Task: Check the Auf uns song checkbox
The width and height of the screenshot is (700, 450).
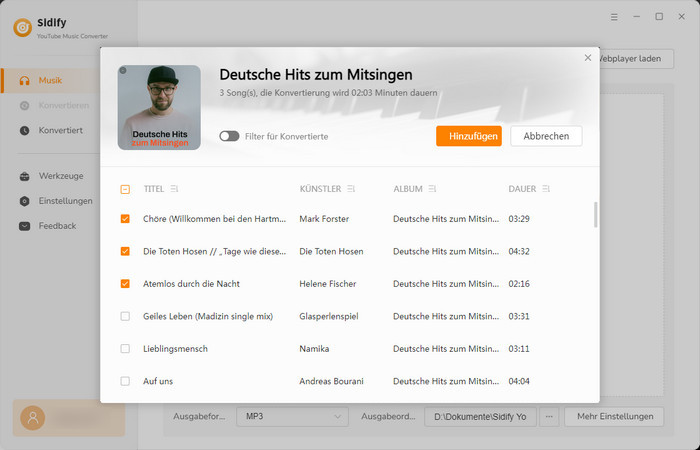Action: click(x=125, y=381)
